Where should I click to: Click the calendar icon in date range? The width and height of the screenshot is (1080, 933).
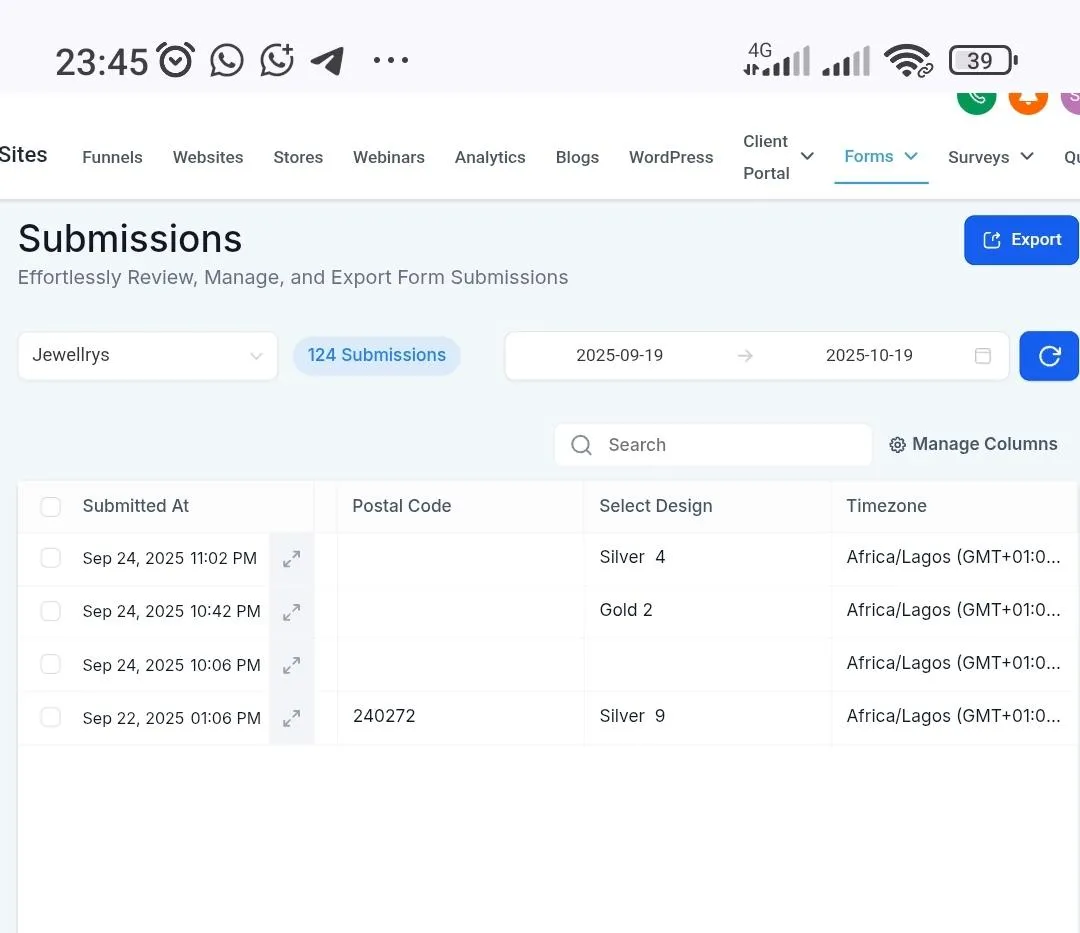(x=983, y=355)
